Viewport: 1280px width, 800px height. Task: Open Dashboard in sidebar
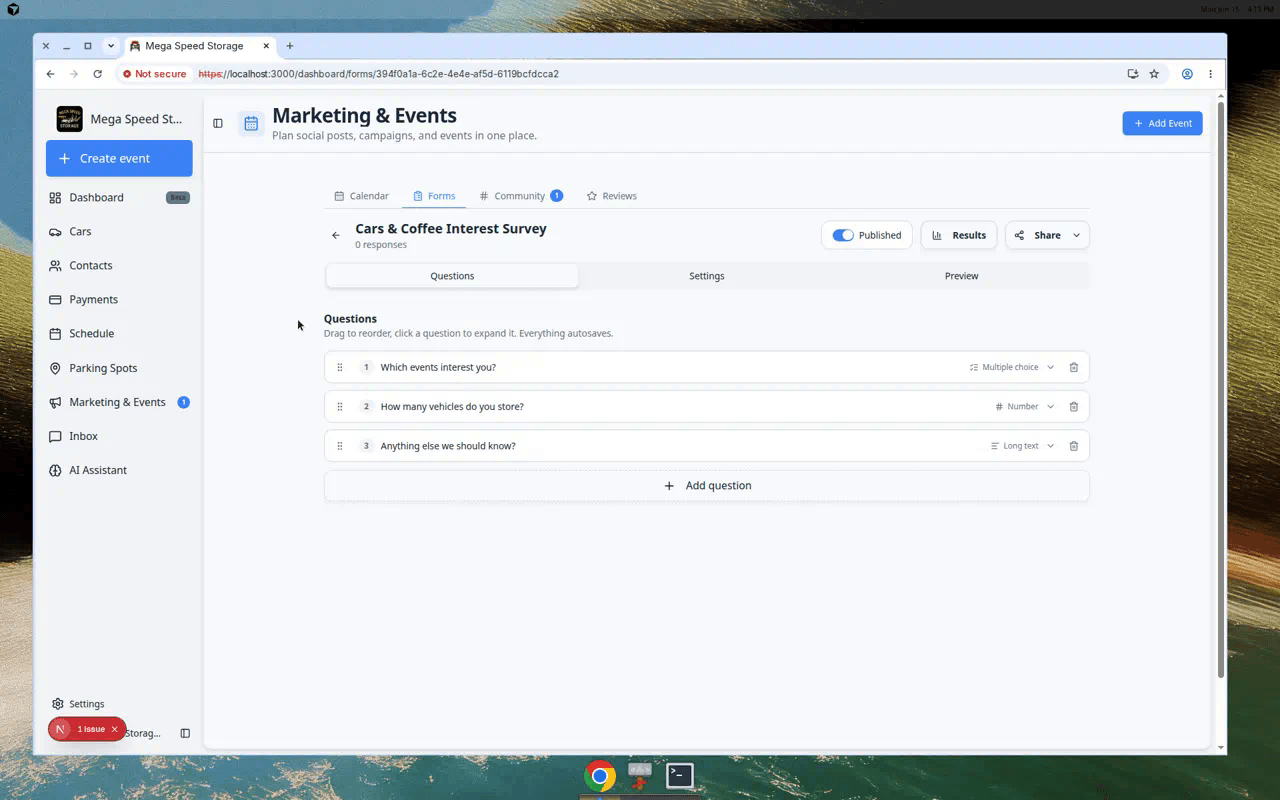pos(119,197)
